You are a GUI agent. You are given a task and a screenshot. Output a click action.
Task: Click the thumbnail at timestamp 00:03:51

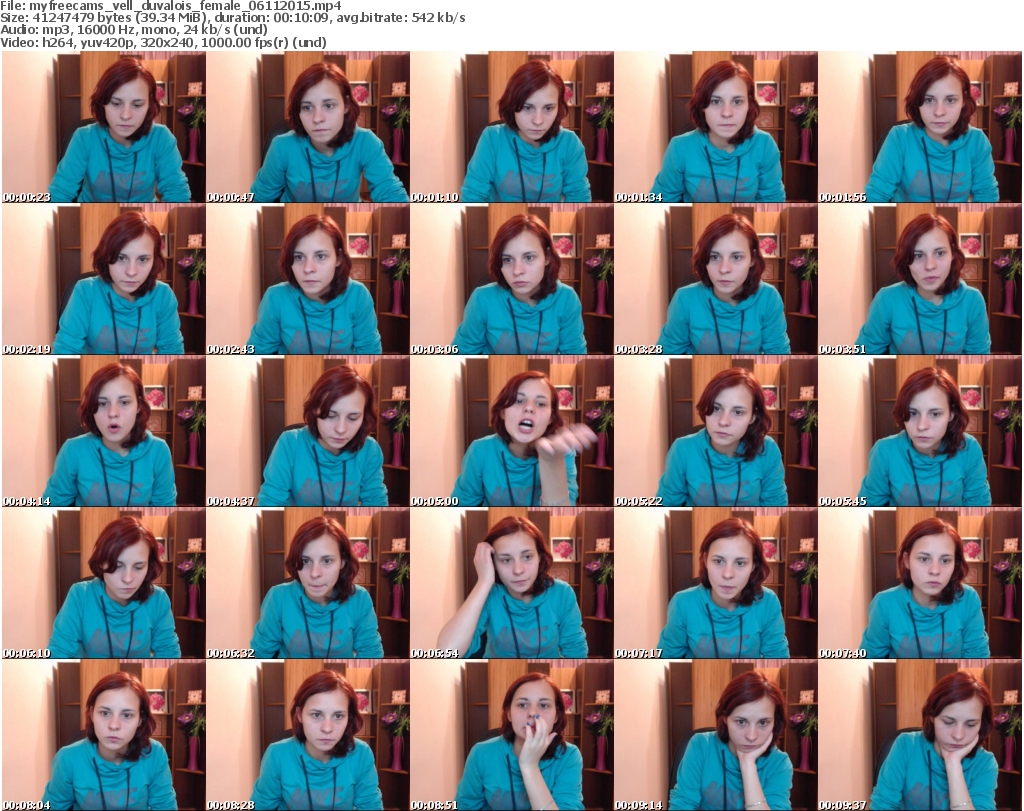pos(920,279)
